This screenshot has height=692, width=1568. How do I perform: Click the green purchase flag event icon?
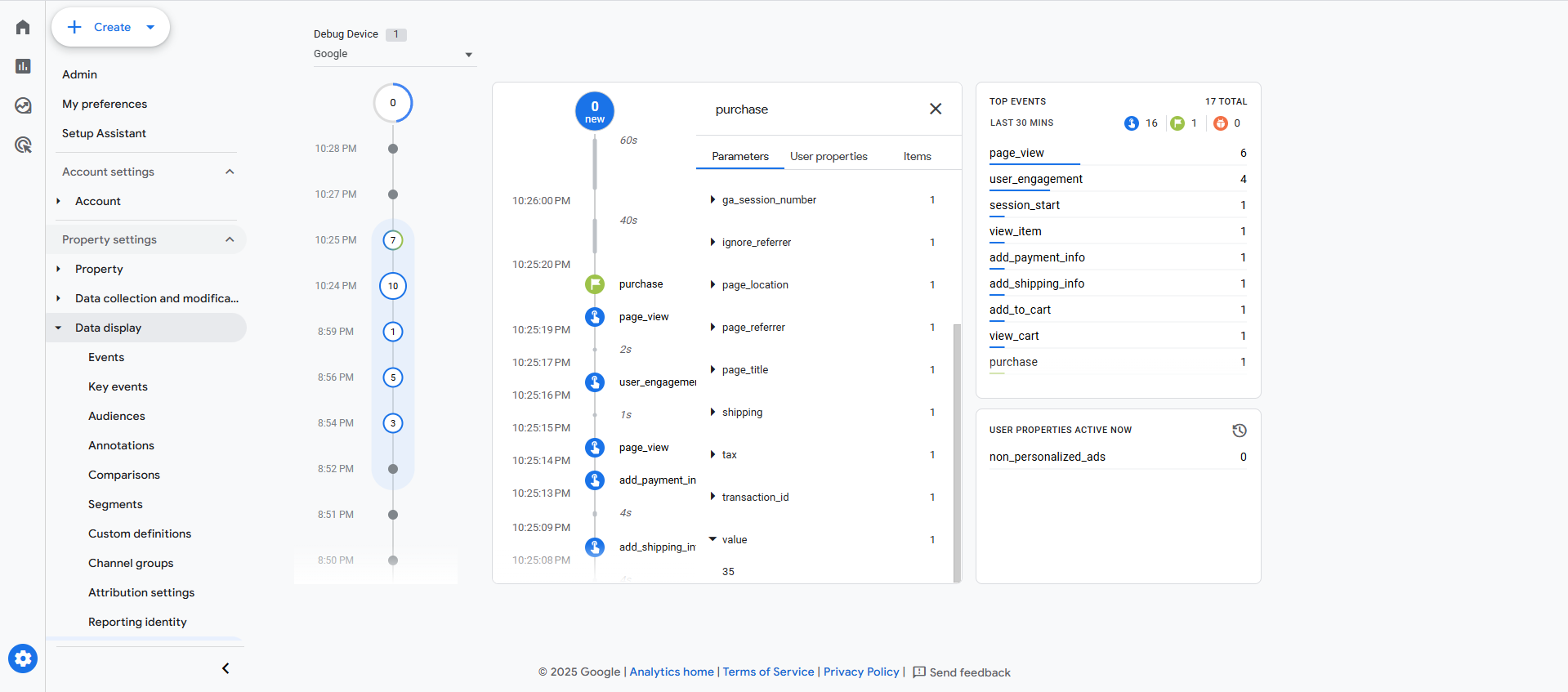pos(595,284)
